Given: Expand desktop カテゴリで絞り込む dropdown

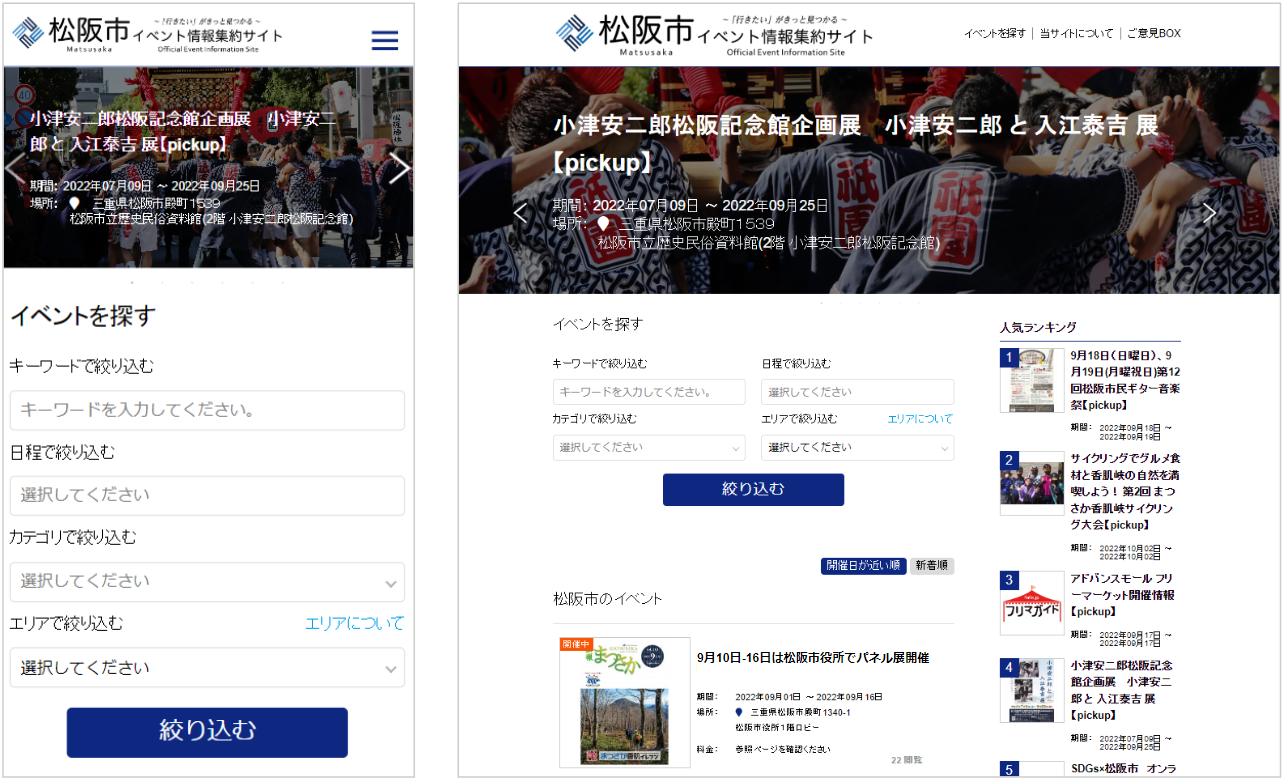Looking at the screenshot, I should point(649,447).
